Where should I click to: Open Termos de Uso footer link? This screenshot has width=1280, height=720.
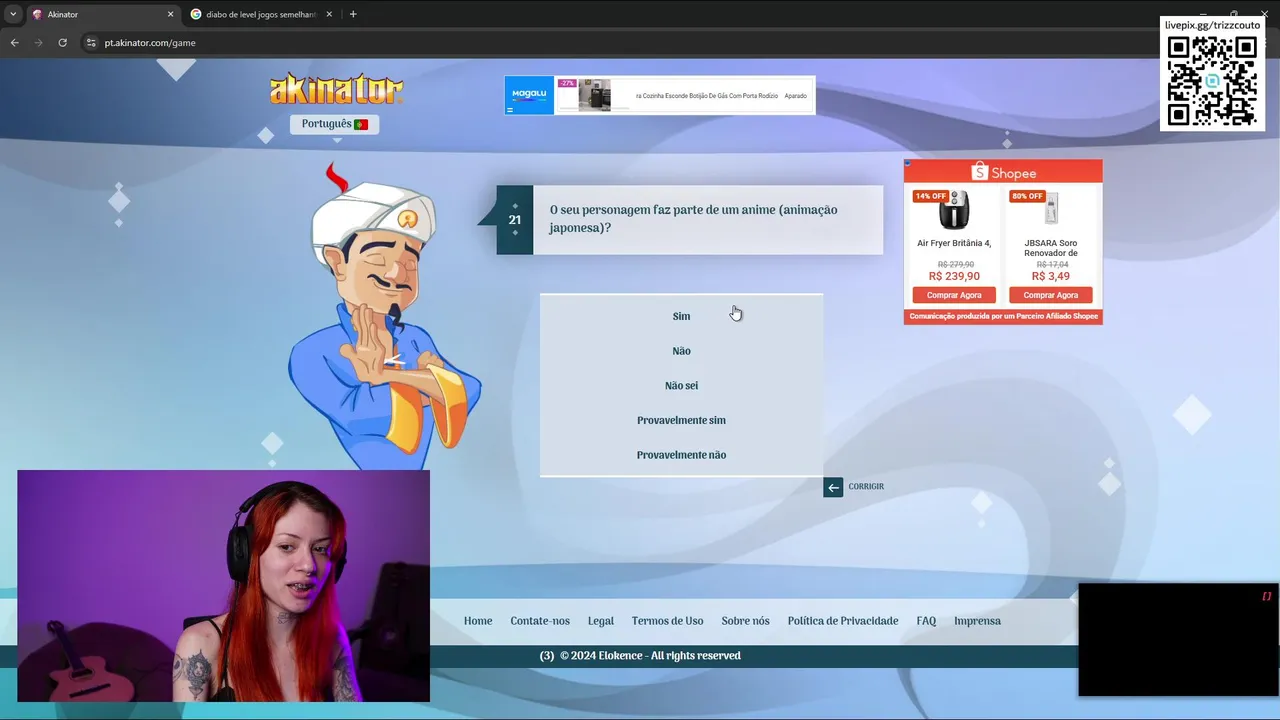[x=667, y=621]
